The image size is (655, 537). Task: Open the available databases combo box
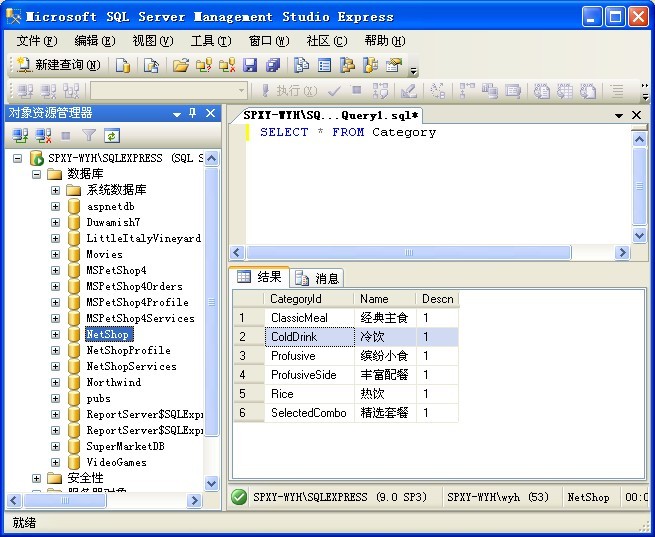(169, 90)
